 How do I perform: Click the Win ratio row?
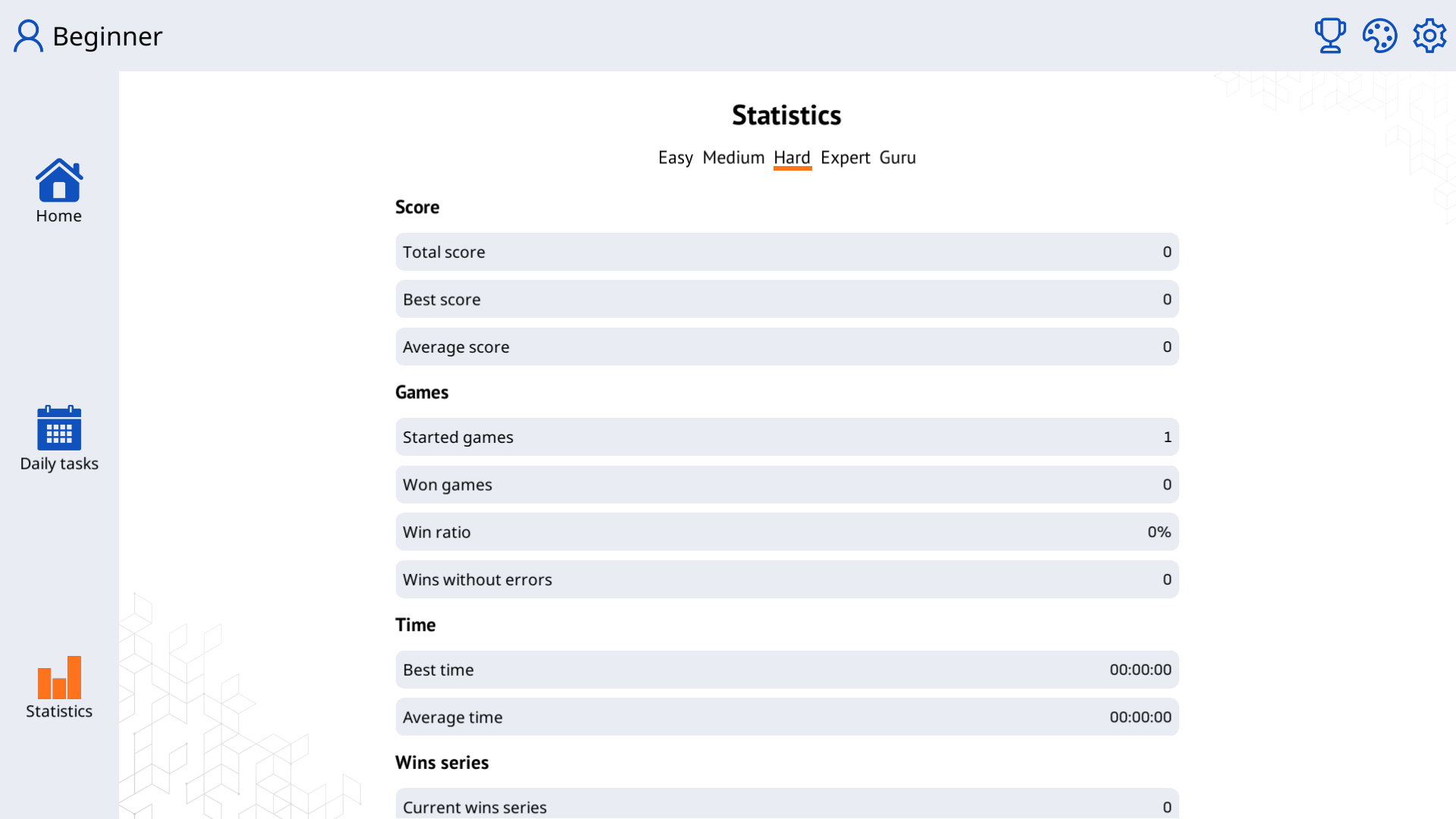[x=786, y=532]
